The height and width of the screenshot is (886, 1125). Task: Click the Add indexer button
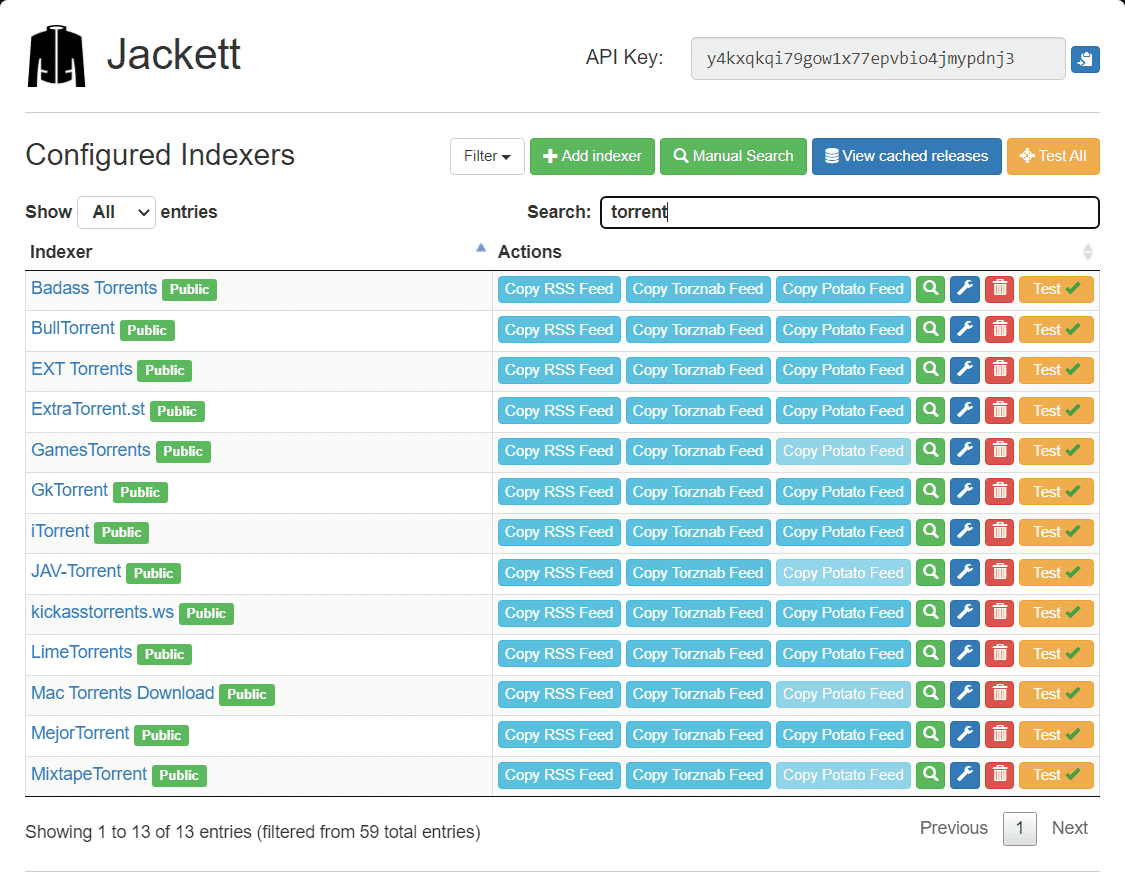[592, 156]
